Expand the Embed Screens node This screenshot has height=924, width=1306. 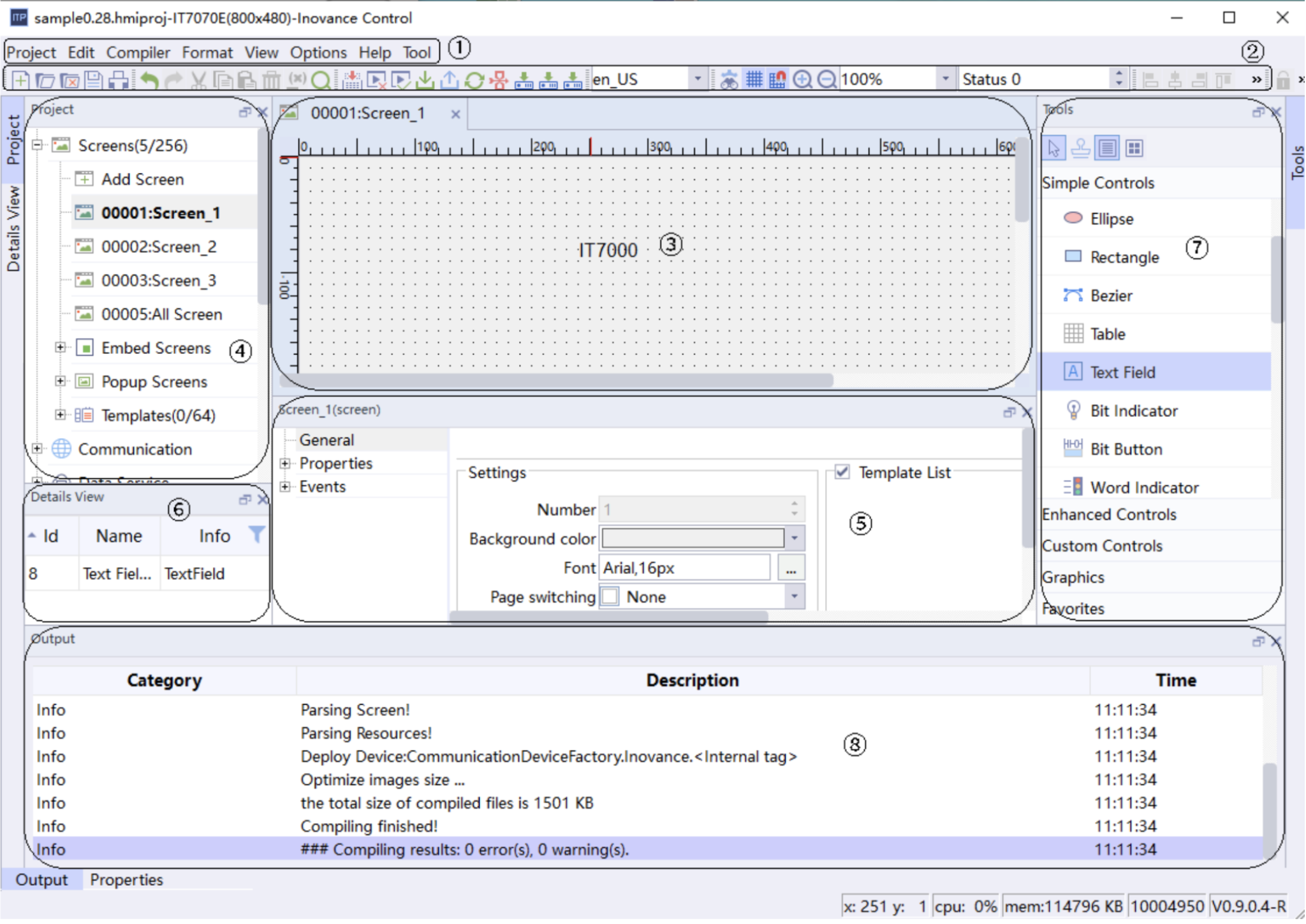[x=60, y=348]
